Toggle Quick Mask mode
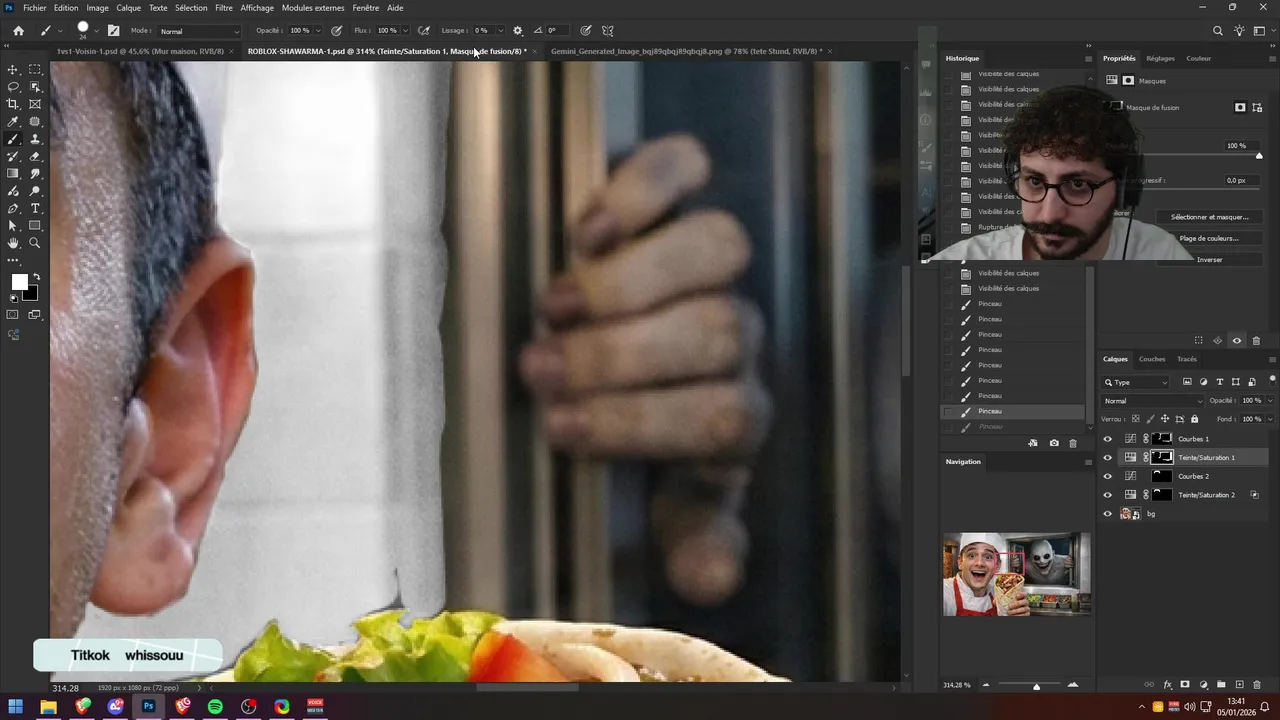The height and width of the screenshot is (720, 1280). tap(13, 314)
